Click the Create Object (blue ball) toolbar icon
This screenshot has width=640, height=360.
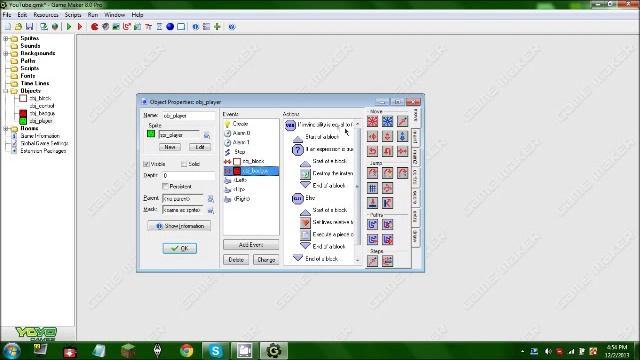(170, 27)
